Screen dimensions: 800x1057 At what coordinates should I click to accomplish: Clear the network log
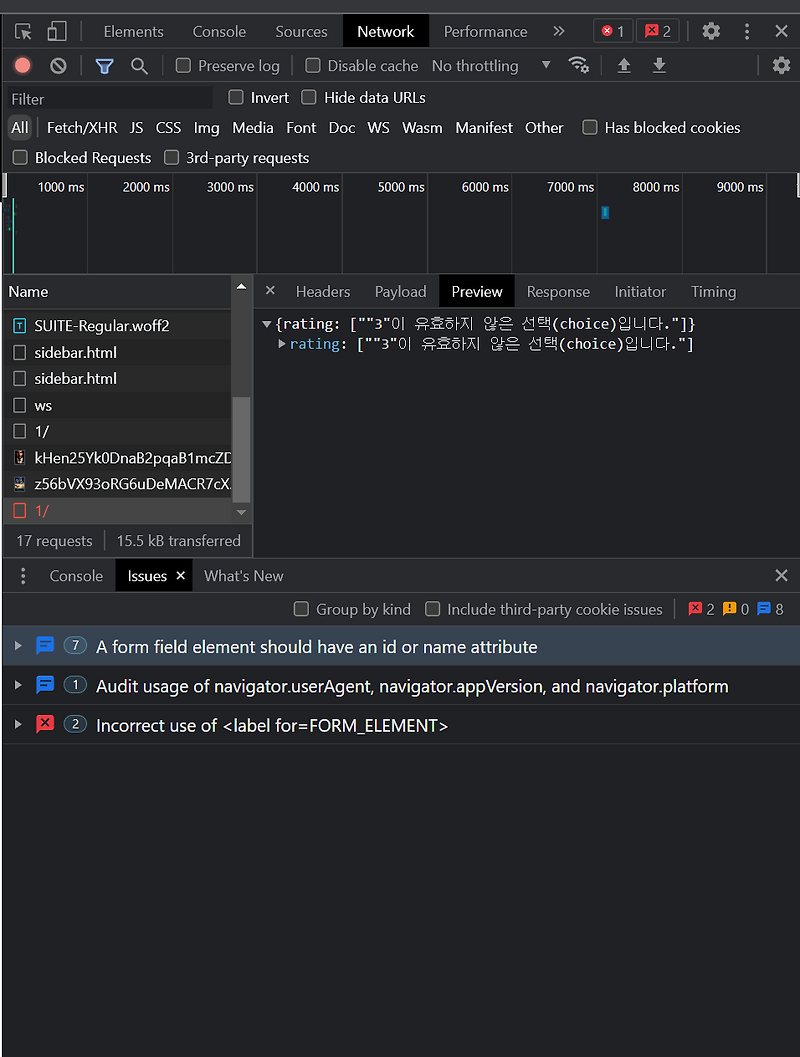(x=57, y=65)
